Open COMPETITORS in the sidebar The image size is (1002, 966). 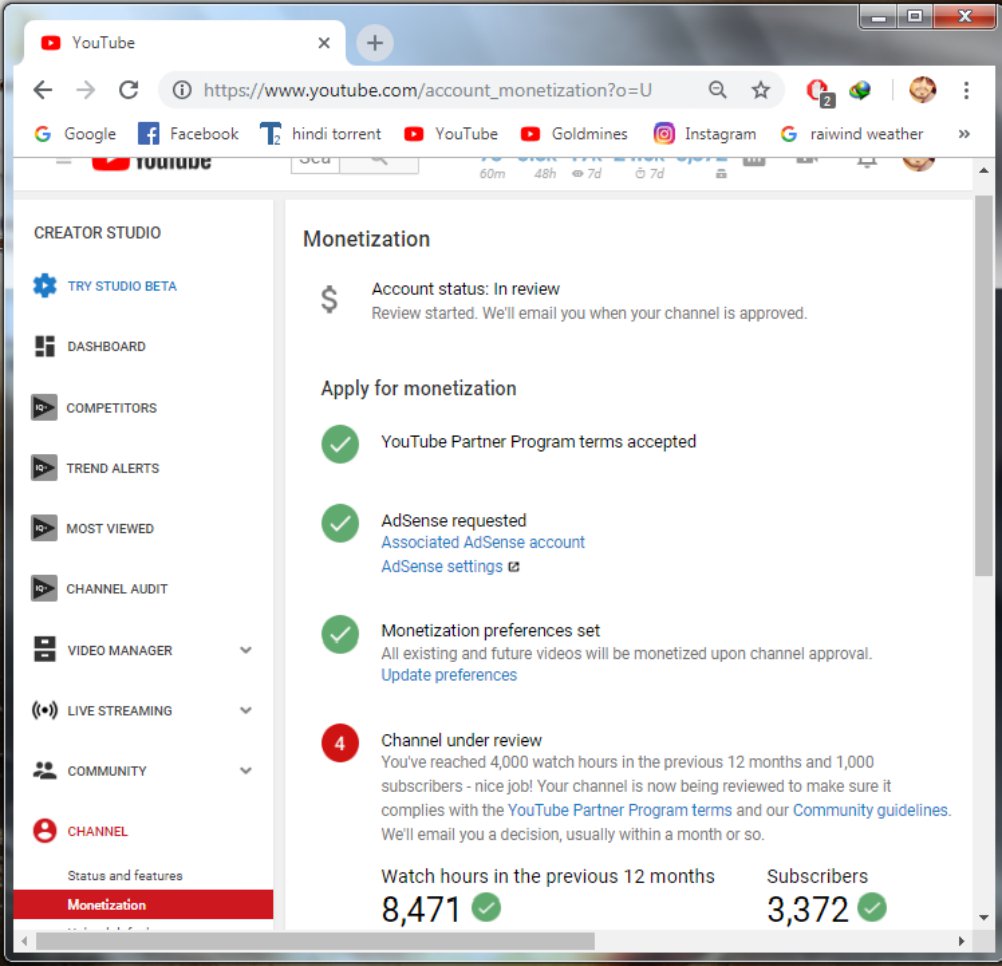[112, 408]
